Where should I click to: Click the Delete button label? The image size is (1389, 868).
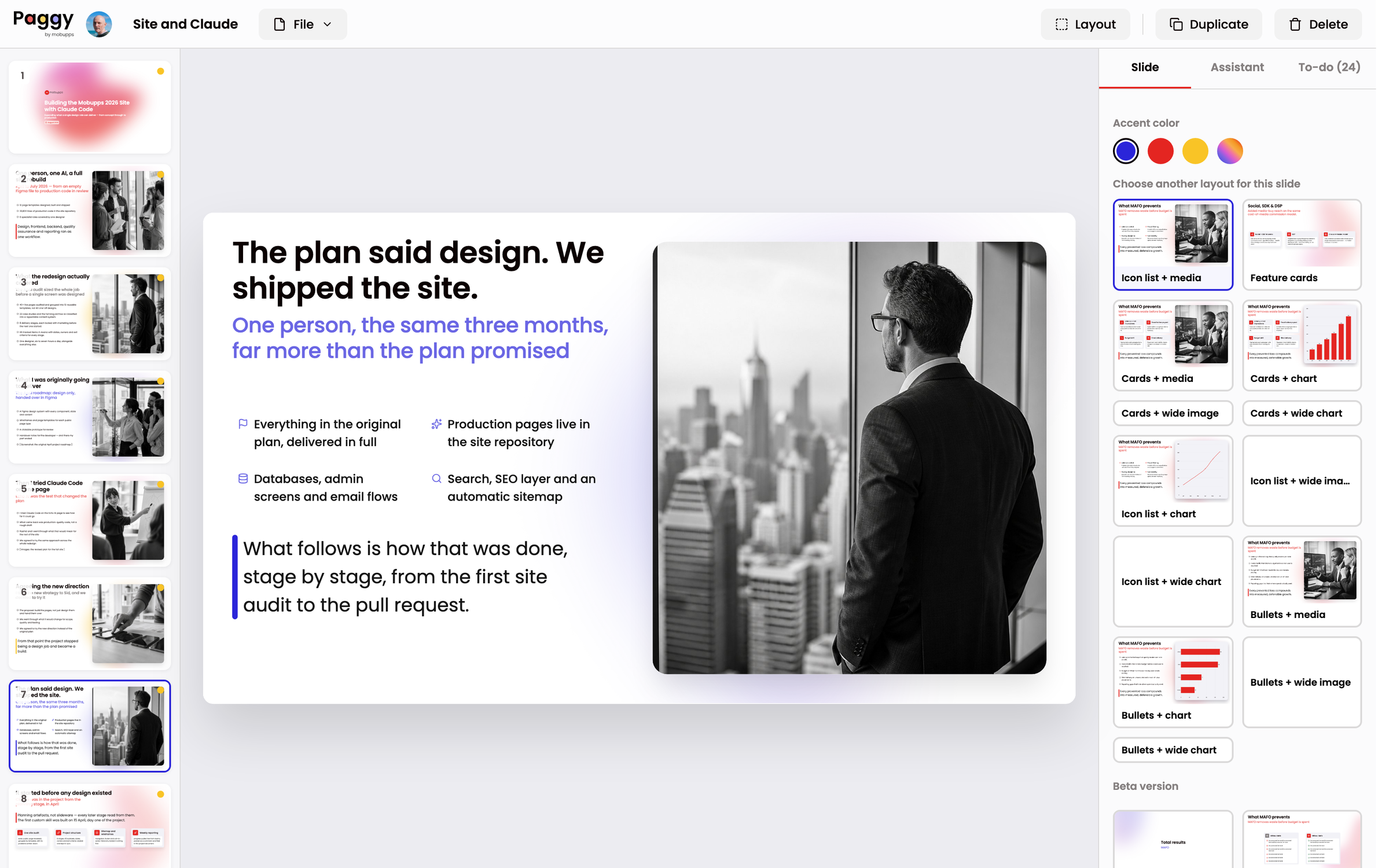pos(1328,24)
